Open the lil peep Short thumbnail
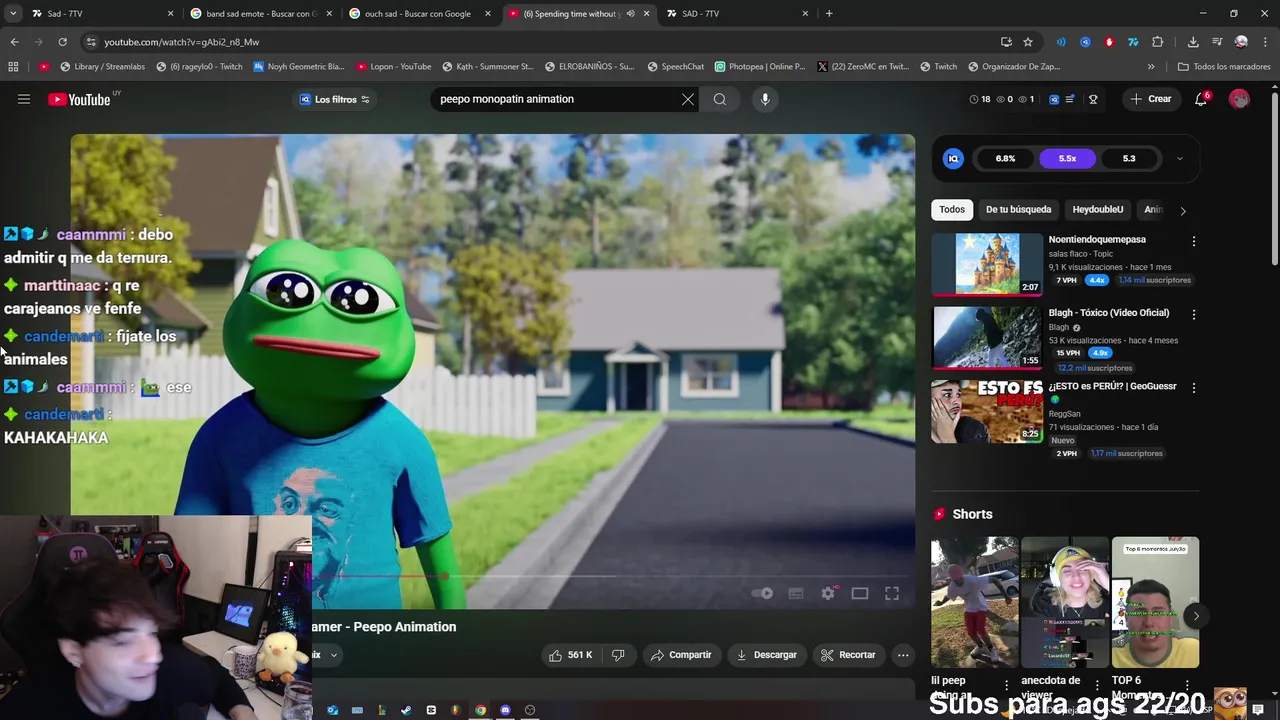Viewport: 1280px width, 720px height. (974, 602)
